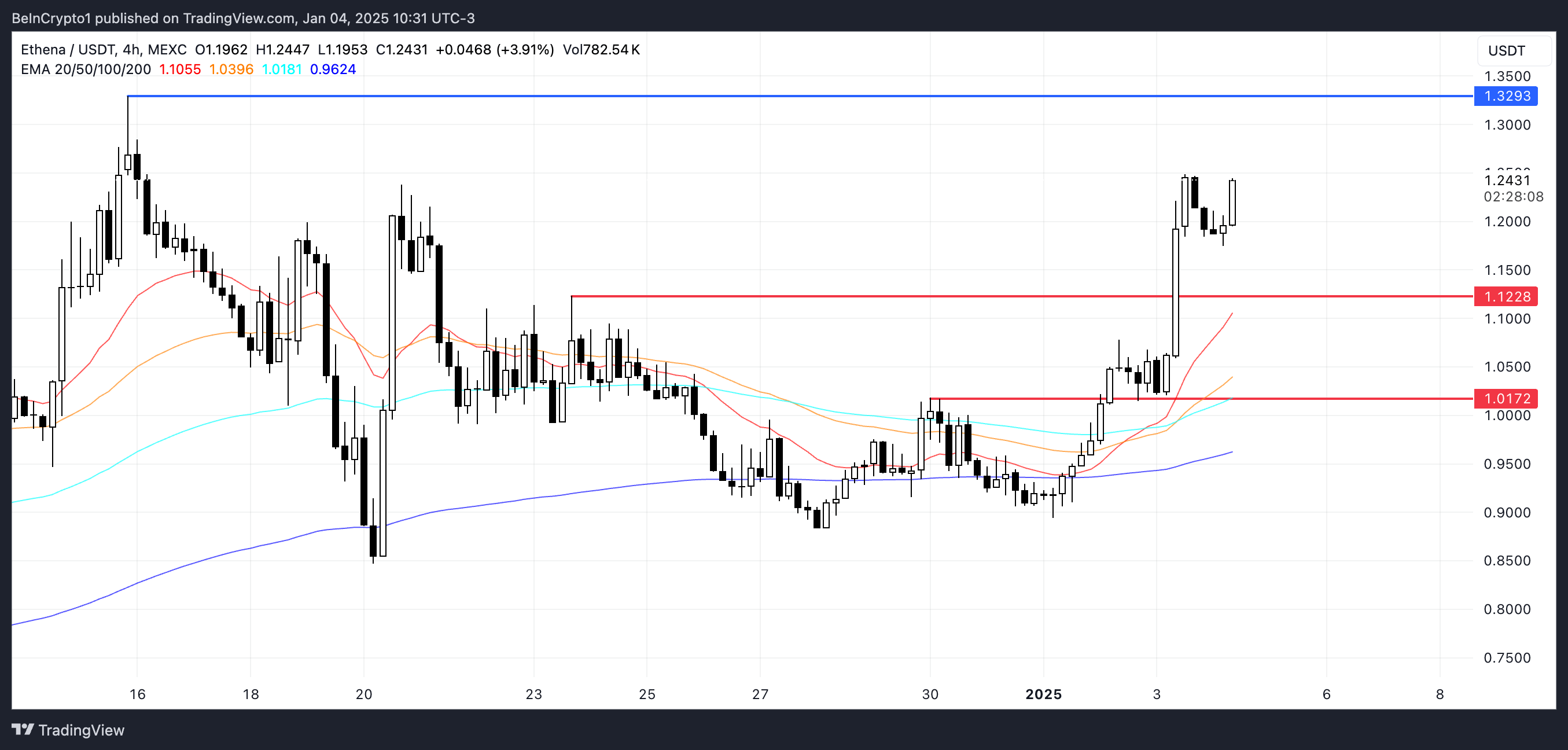The width and height of the screenshot is (1568, 750).
Task: Click the blue EMA value 0.9624
Action: pos(332,69)
